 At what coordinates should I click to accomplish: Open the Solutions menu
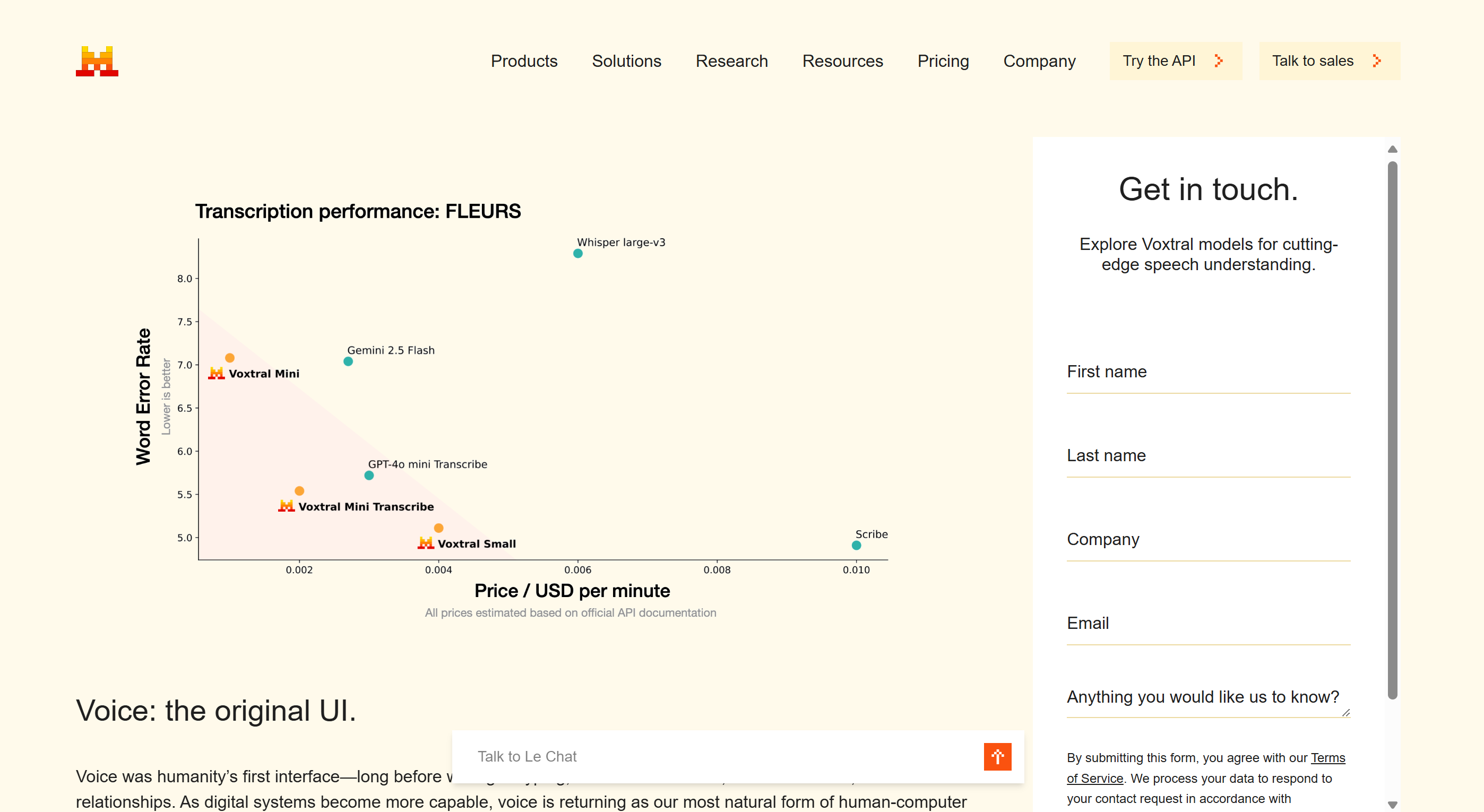[626, 61]
